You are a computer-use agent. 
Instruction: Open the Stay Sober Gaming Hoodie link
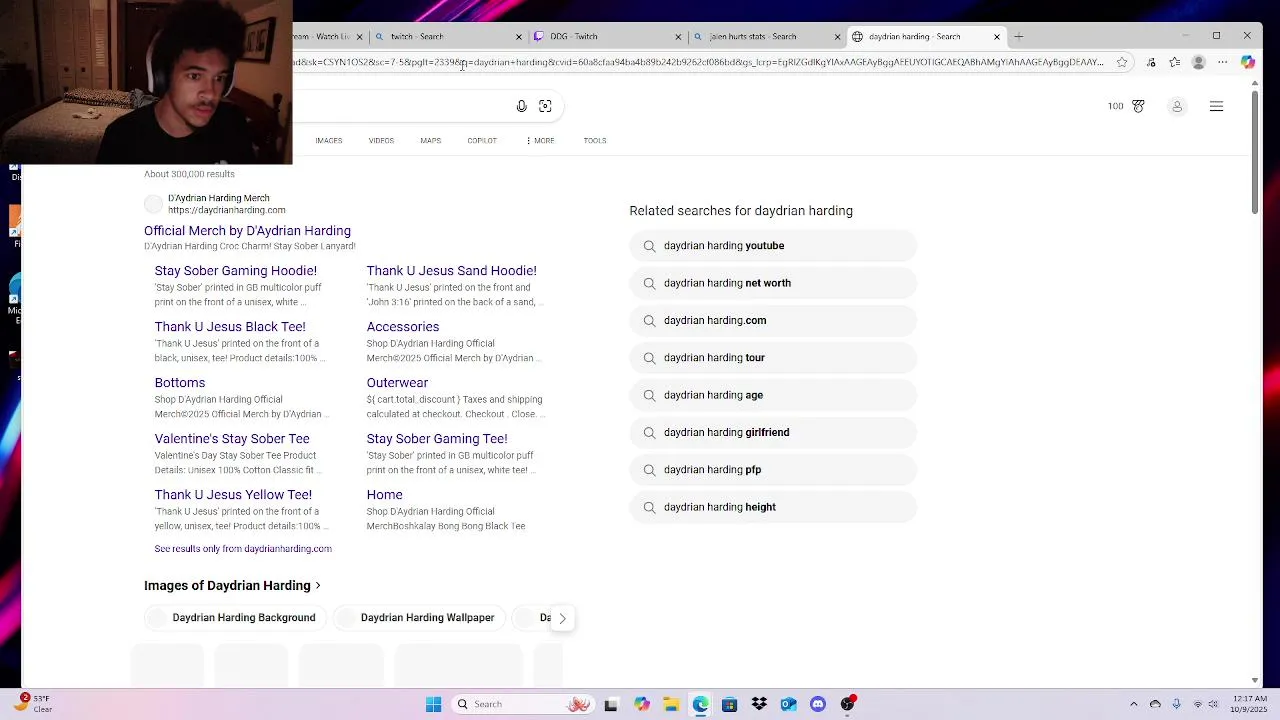click(x=235, y=271)
